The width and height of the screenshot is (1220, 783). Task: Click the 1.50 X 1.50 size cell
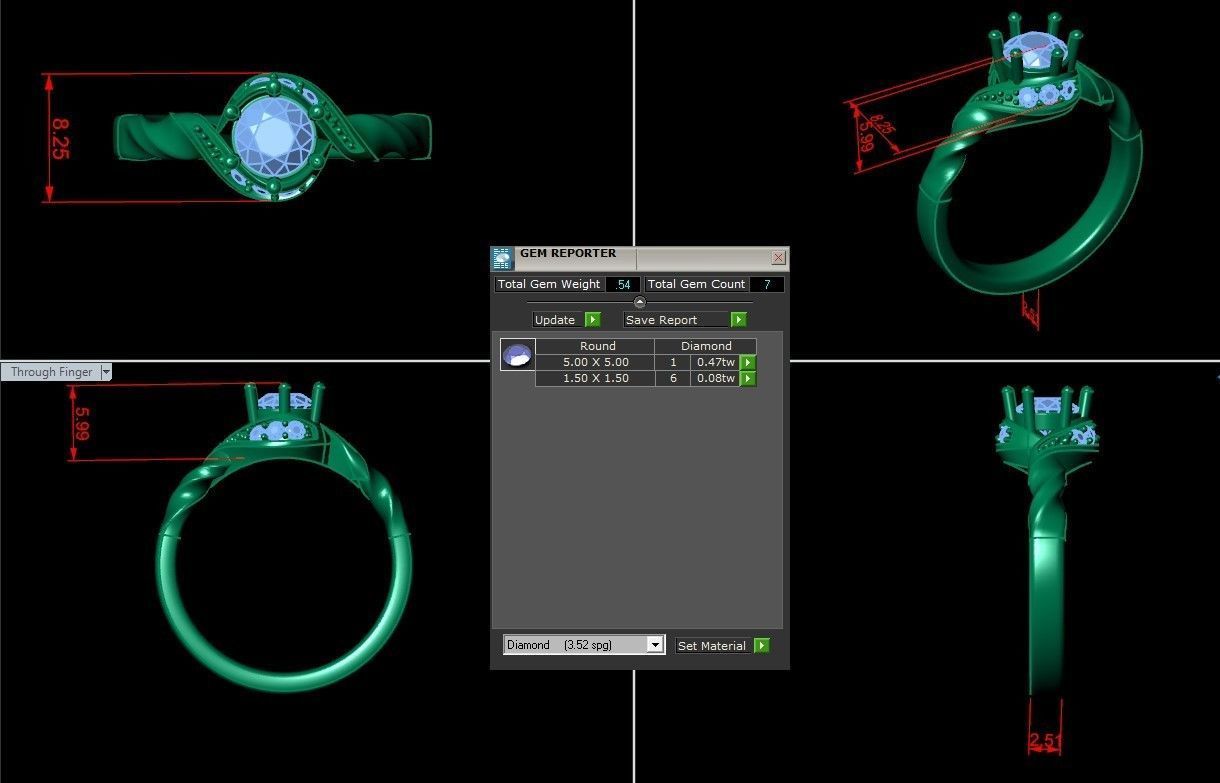pyautogui.click(x=596, y=379)
